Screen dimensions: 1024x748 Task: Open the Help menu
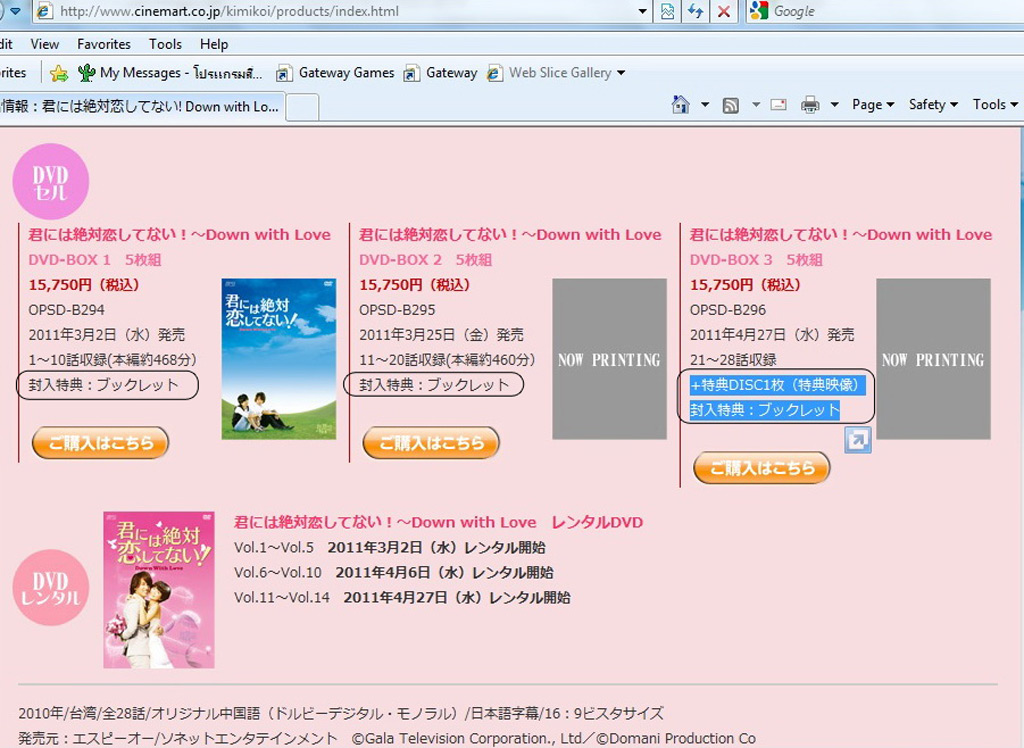click(214, 44)
